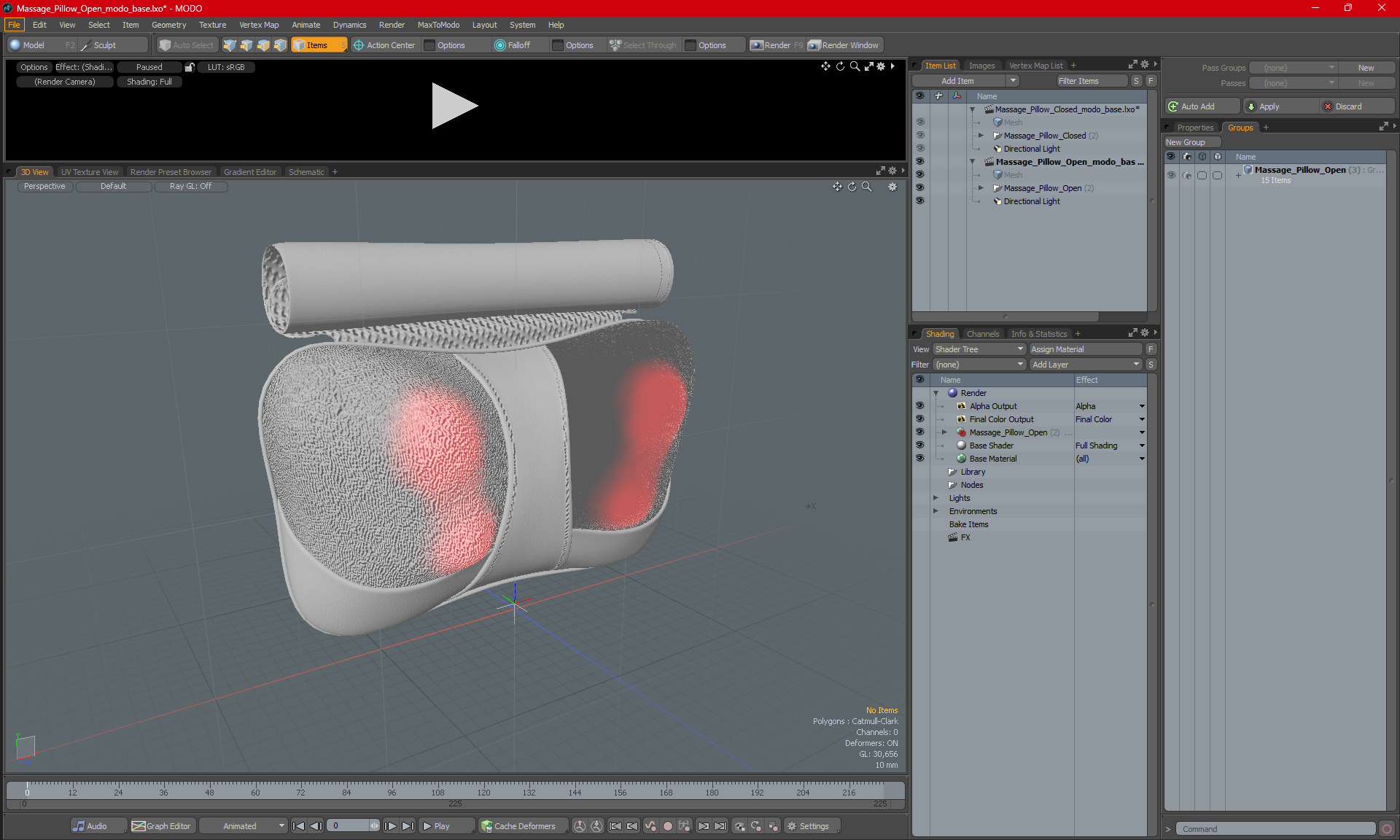Image resolution: width=1400 pixels, height=840 pixels.
Task: Click Apply button
Action: click(1281, 106)
